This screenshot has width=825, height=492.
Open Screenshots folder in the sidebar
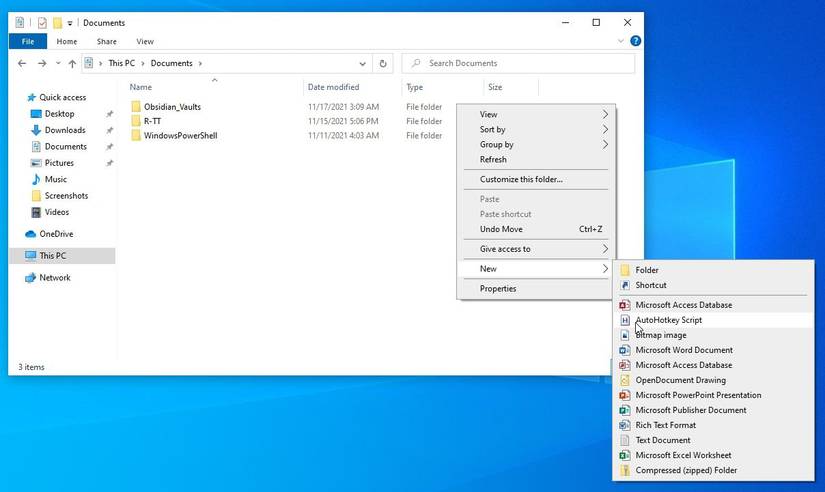[x=66, y=196]
